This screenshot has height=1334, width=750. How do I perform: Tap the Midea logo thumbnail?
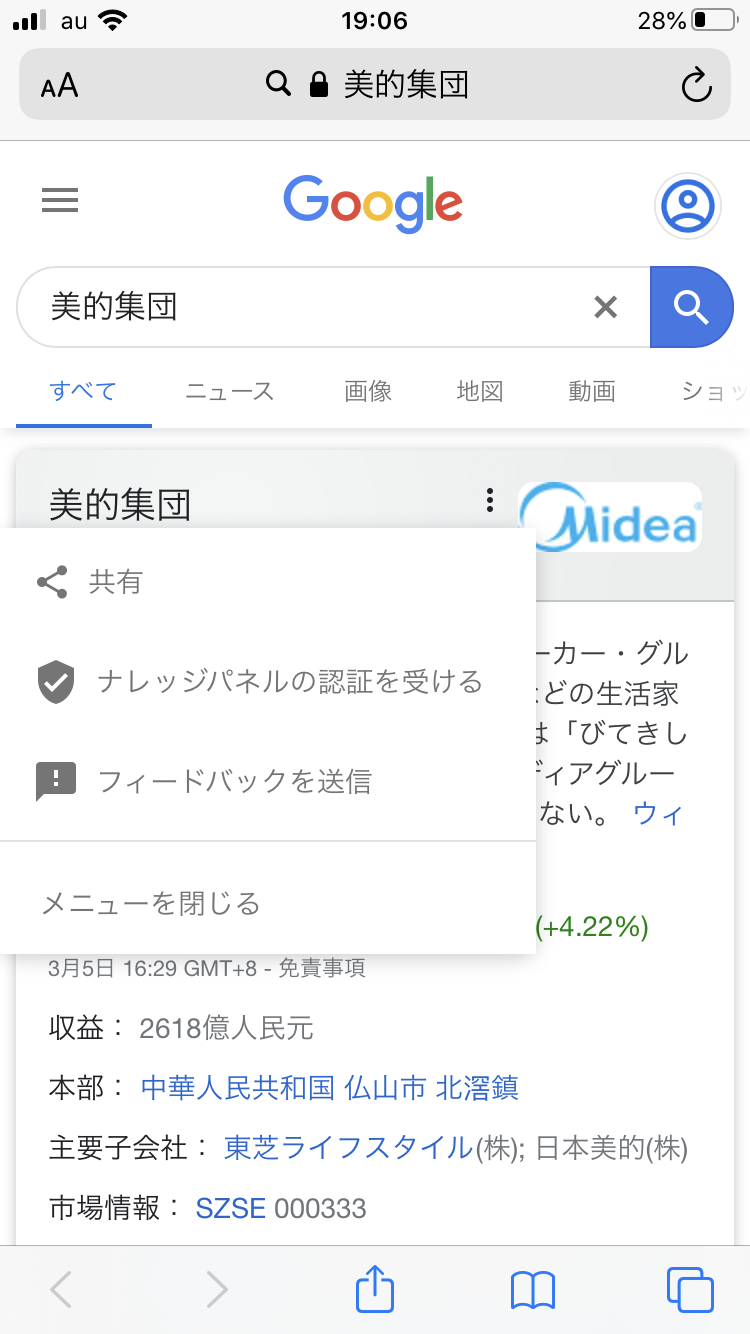(x=610, y=517)
